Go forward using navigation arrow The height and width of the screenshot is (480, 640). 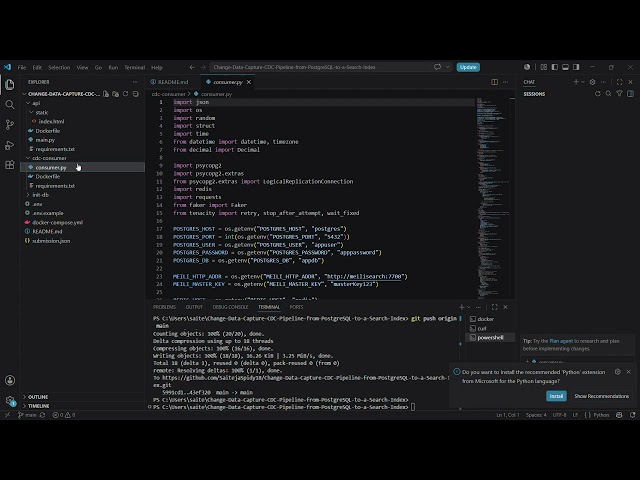tap(203, 67)
